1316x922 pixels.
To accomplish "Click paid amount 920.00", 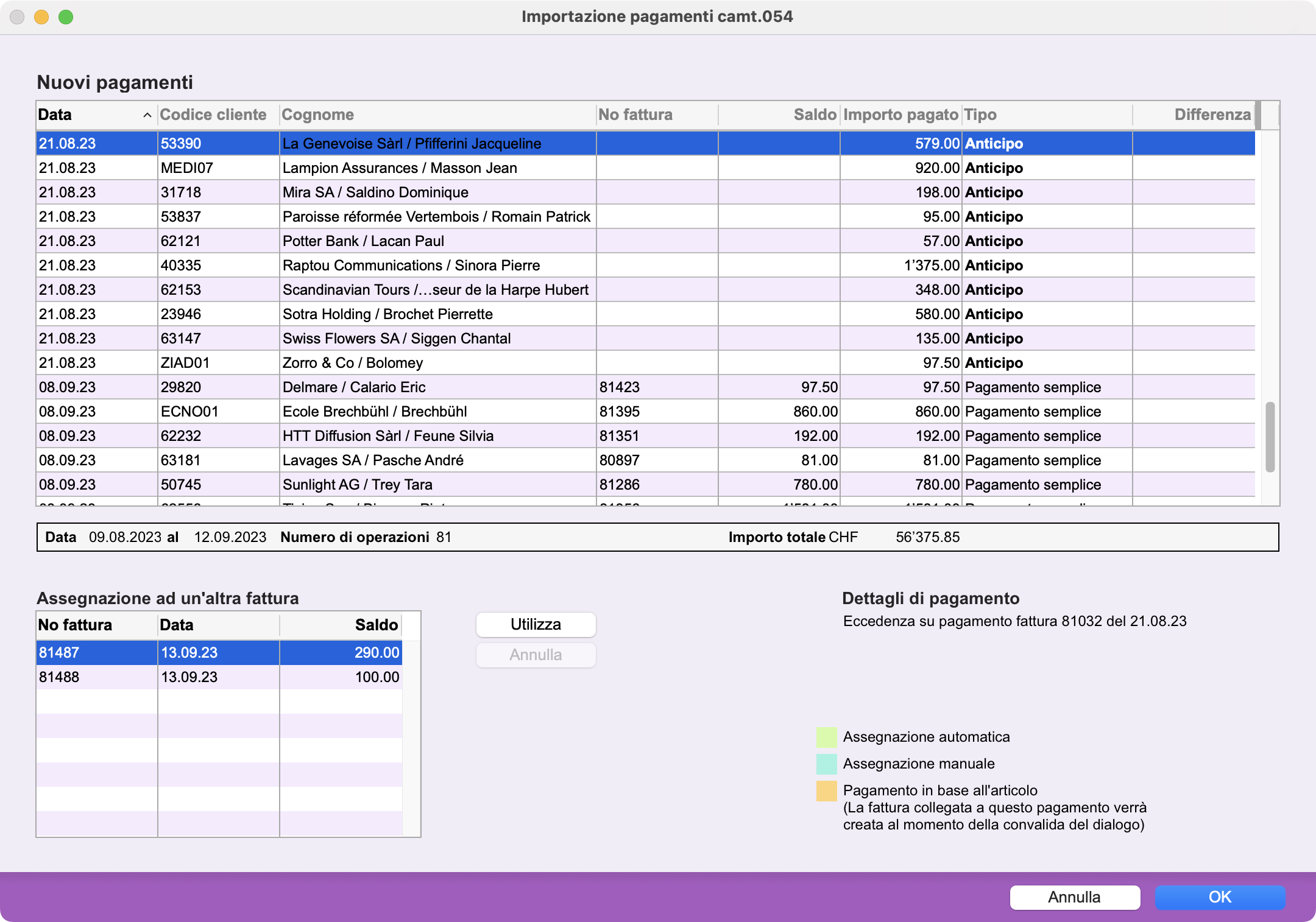I will click(x=937, y=168).
